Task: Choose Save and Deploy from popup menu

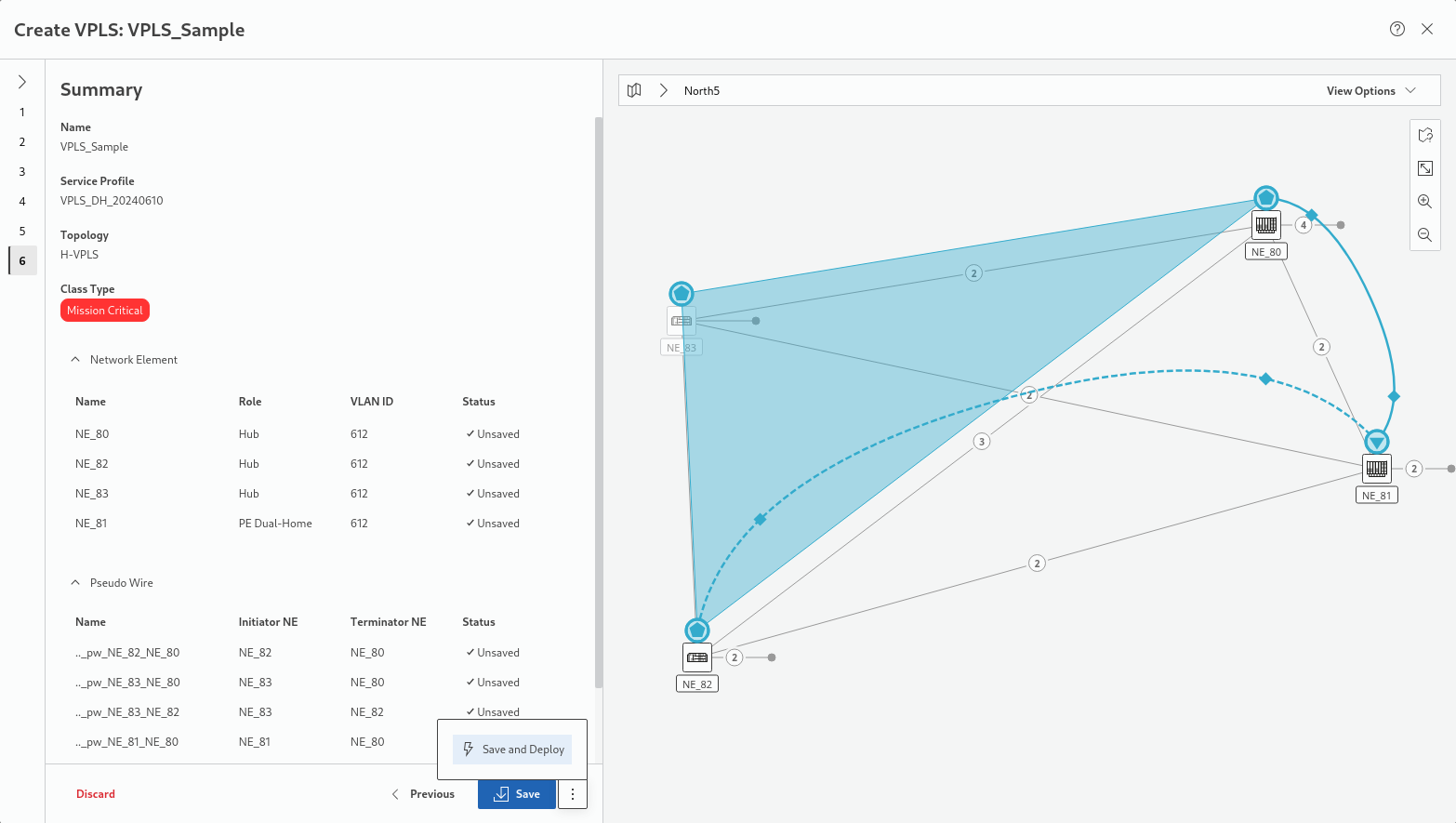Action: tap(512, 750)
